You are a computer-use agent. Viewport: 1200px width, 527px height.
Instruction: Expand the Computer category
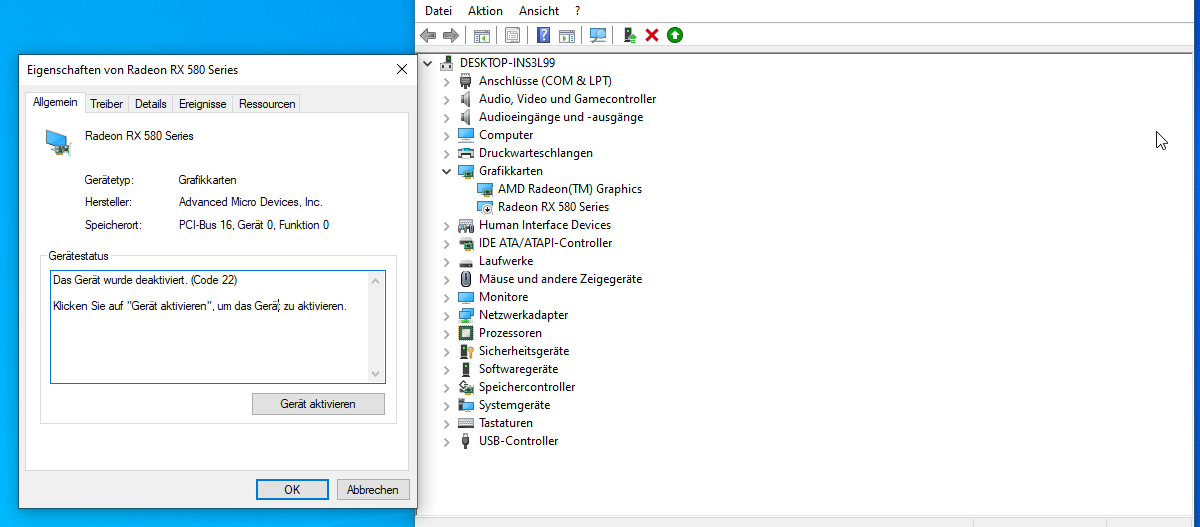pos(447,135)
